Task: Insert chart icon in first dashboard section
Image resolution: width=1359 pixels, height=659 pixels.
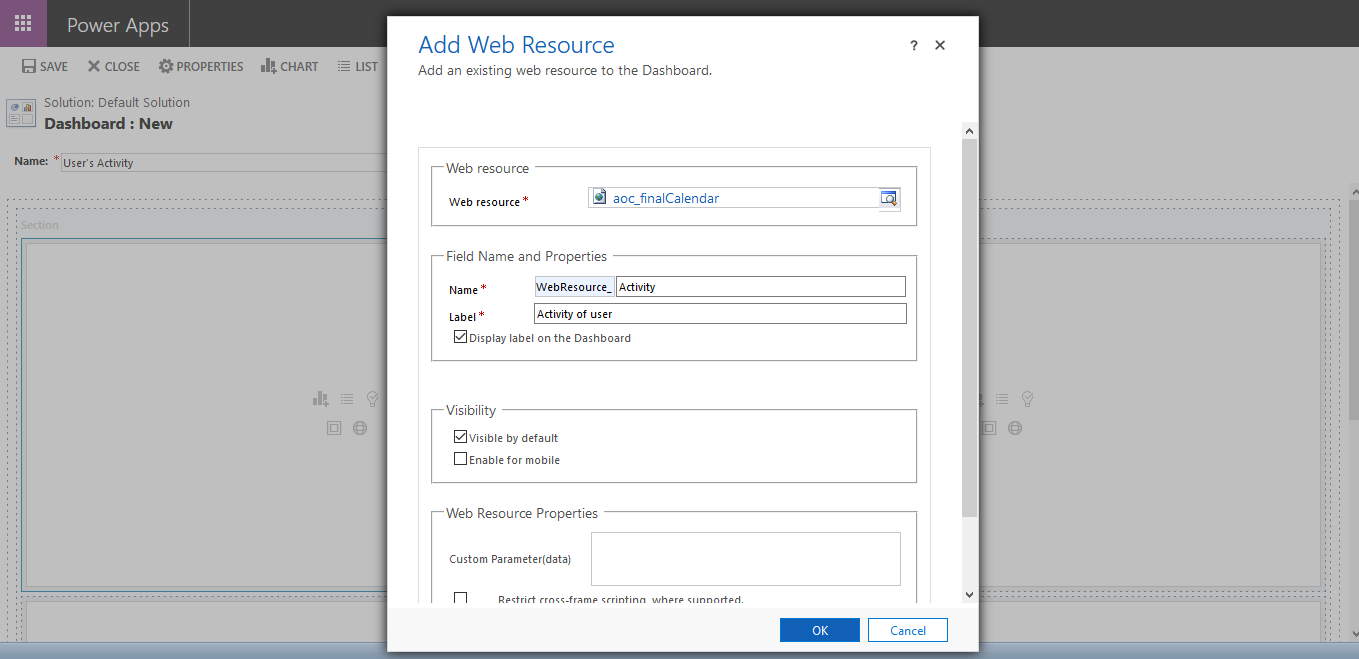Action: (321, 399)
